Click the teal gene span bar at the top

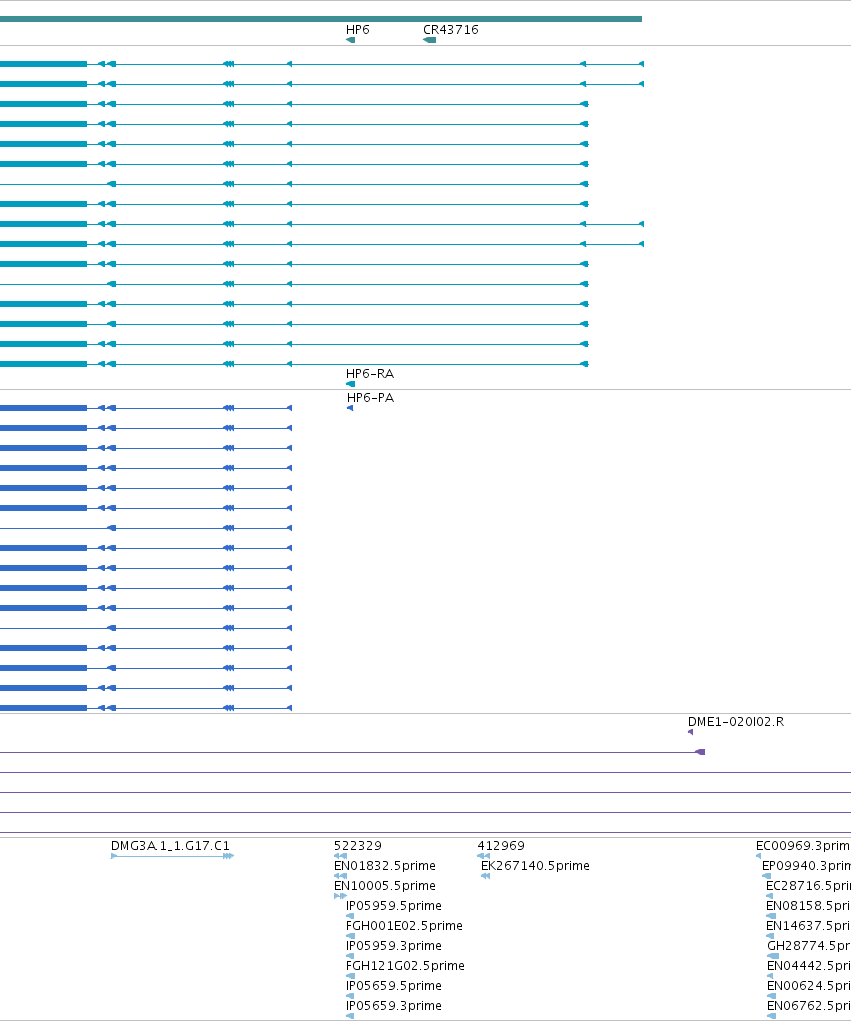(x=321, y=19)
